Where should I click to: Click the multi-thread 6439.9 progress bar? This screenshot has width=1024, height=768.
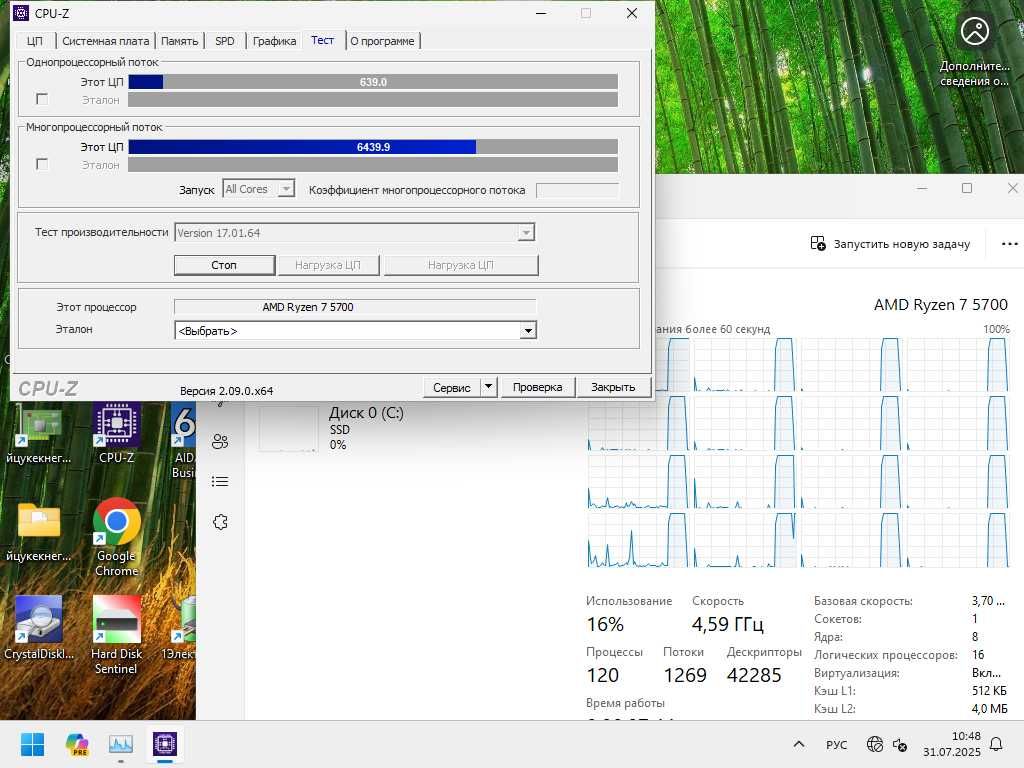[x=373, y=147]
